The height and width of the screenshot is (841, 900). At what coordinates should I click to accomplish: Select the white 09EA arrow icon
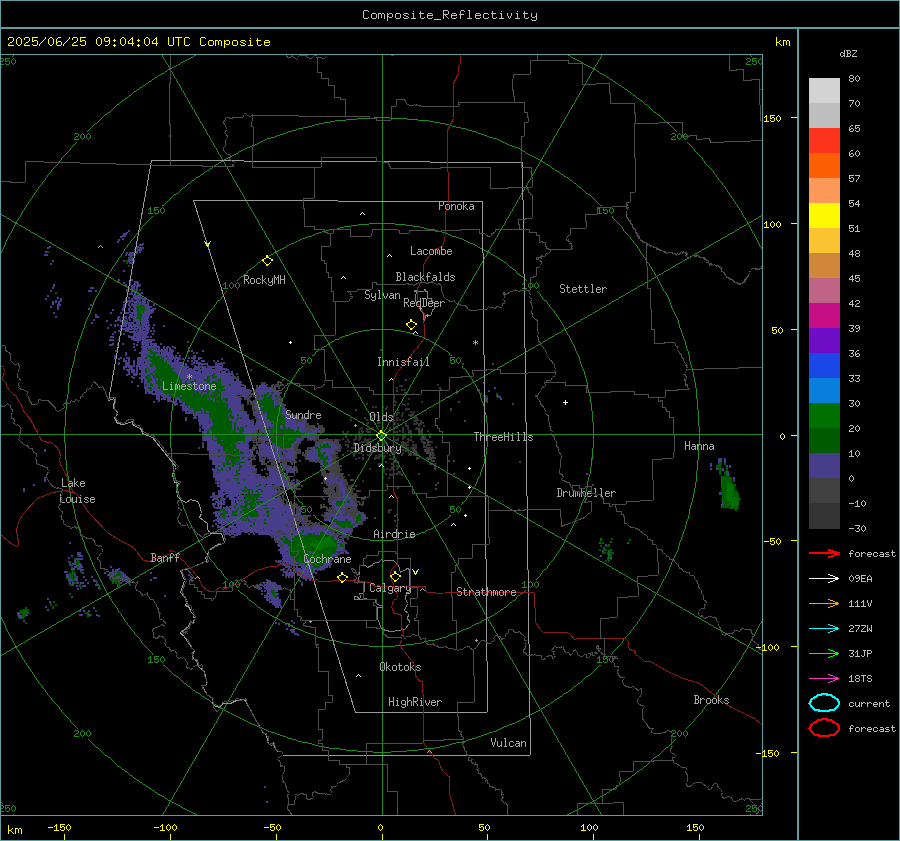pos(824,578)
